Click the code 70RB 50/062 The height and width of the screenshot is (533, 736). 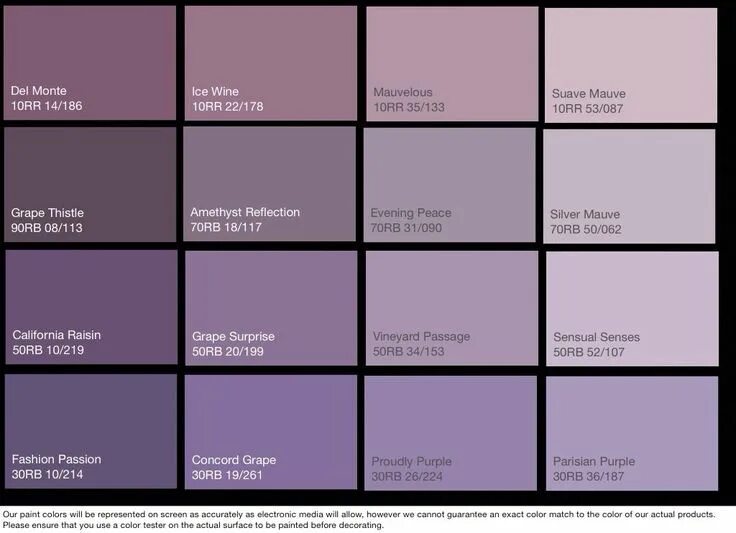[x=586, y=230]
